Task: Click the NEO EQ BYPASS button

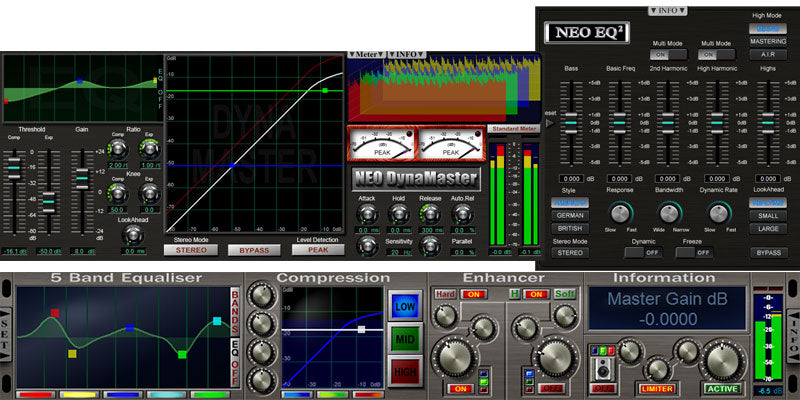Action: [x=768, y=253]
